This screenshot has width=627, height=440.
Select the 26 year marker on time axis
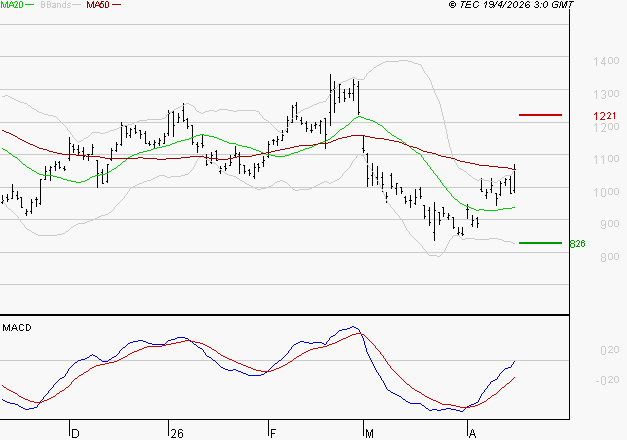[177, 433]
